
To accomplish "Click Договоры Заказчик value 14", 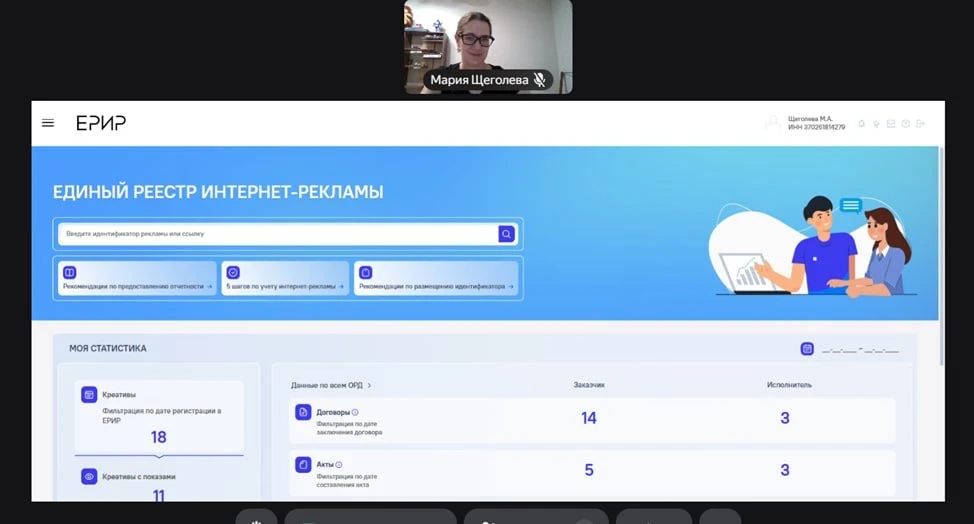I will [589, 418].
